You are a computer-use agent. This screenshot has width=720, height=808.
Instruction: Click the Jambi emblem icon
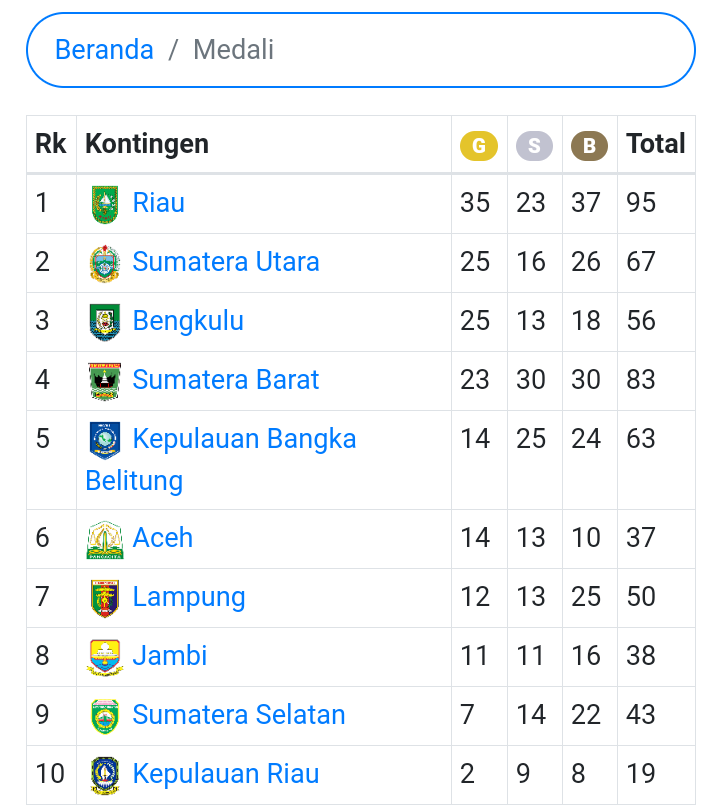pyautogui.click(x=105, y=657)
